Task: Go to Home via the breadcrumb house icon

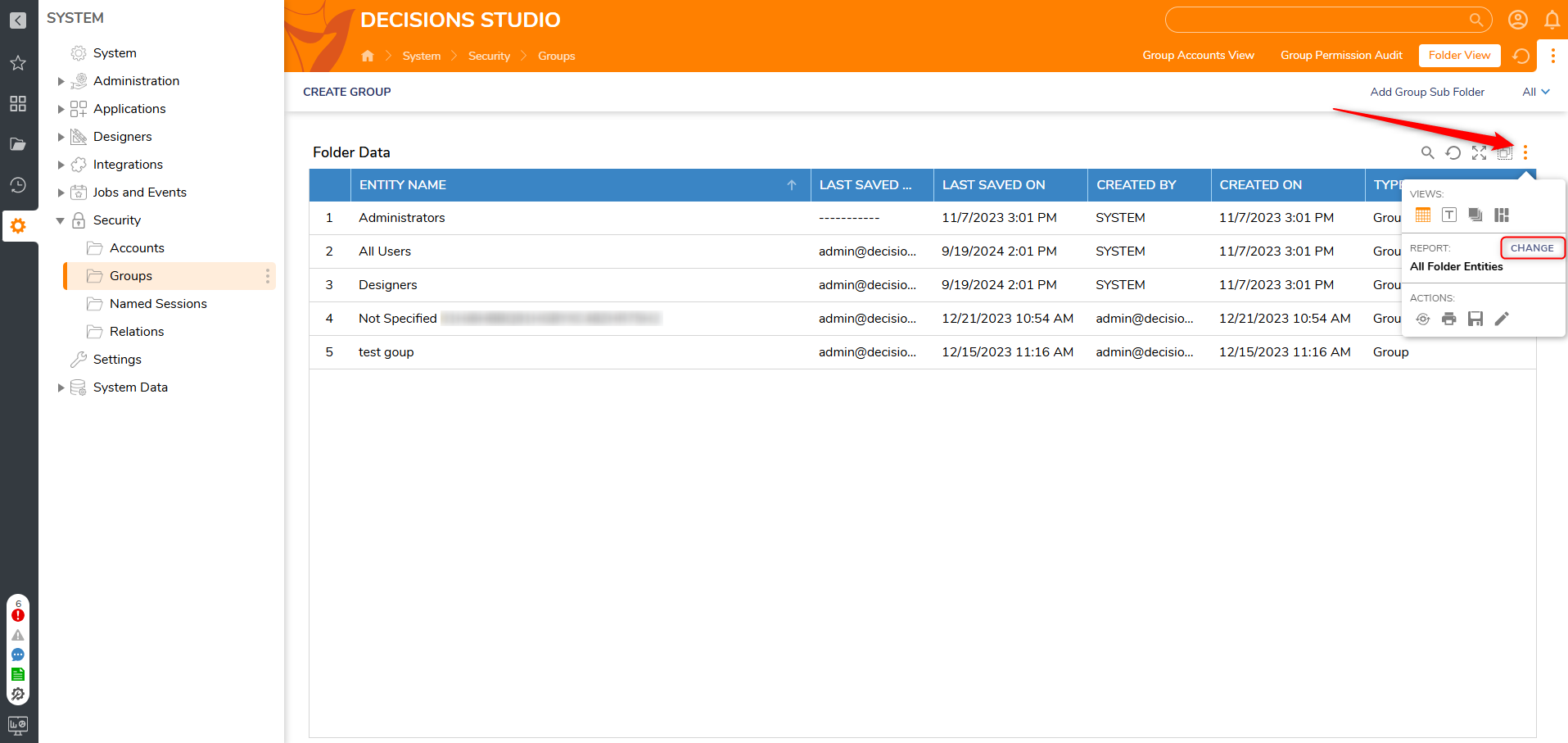Action: point(368,56)
